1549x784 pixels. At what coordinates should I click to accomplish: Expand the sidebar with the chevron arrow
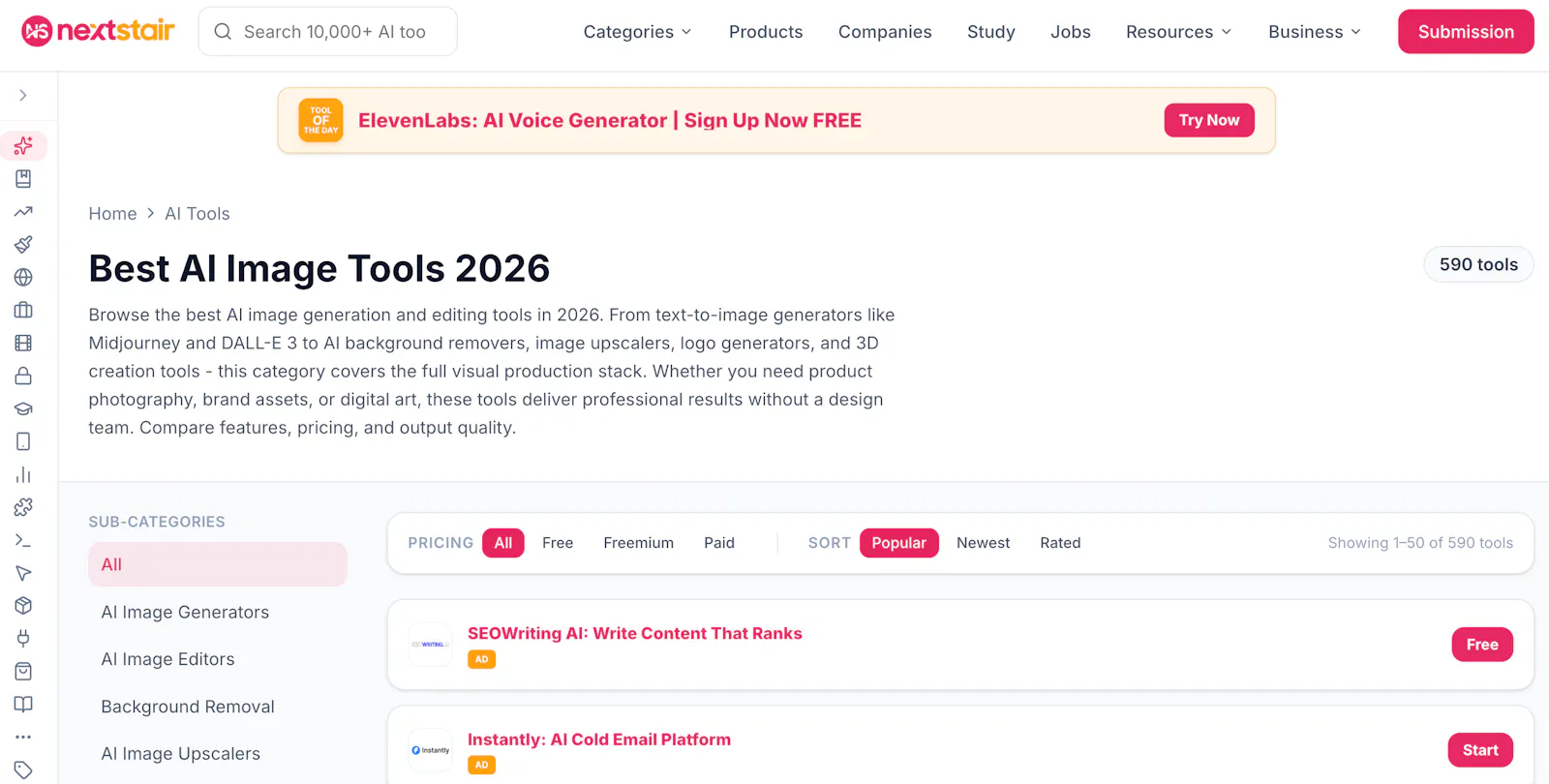coord(23,96)
